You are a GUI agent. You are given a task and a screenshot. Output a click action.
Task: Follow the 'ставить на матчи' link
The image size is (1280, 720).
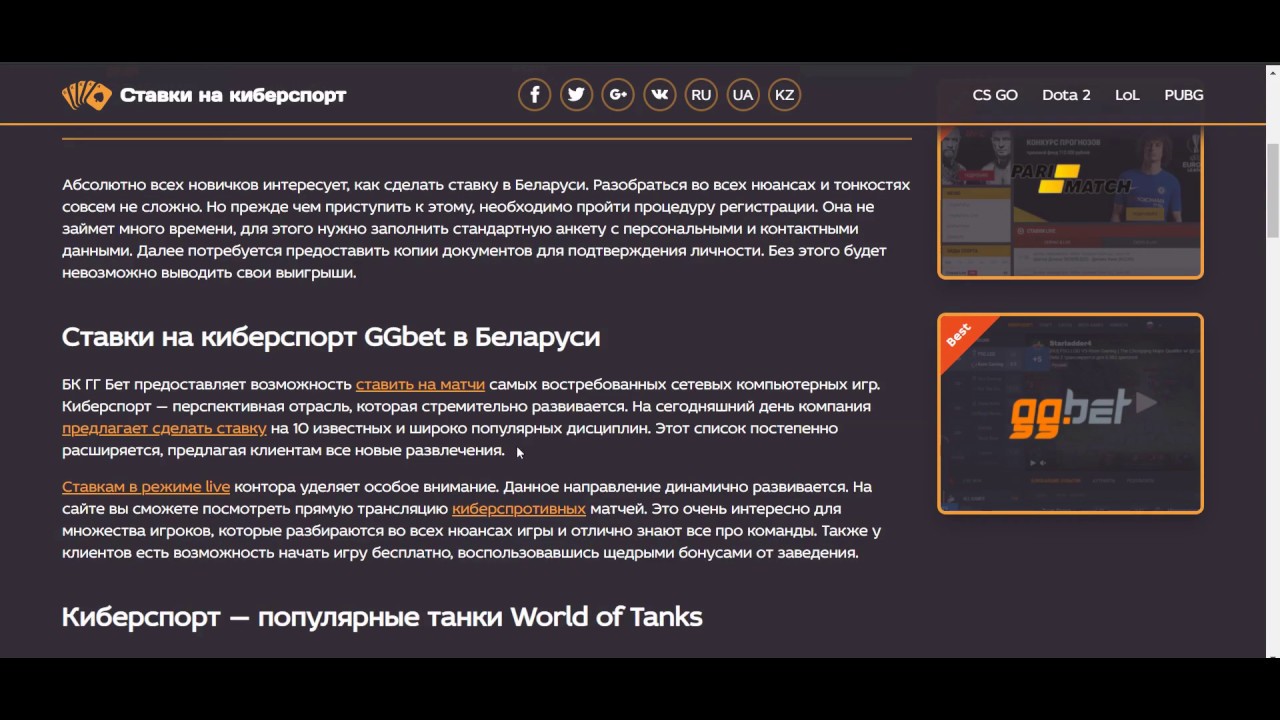(420, 384)
